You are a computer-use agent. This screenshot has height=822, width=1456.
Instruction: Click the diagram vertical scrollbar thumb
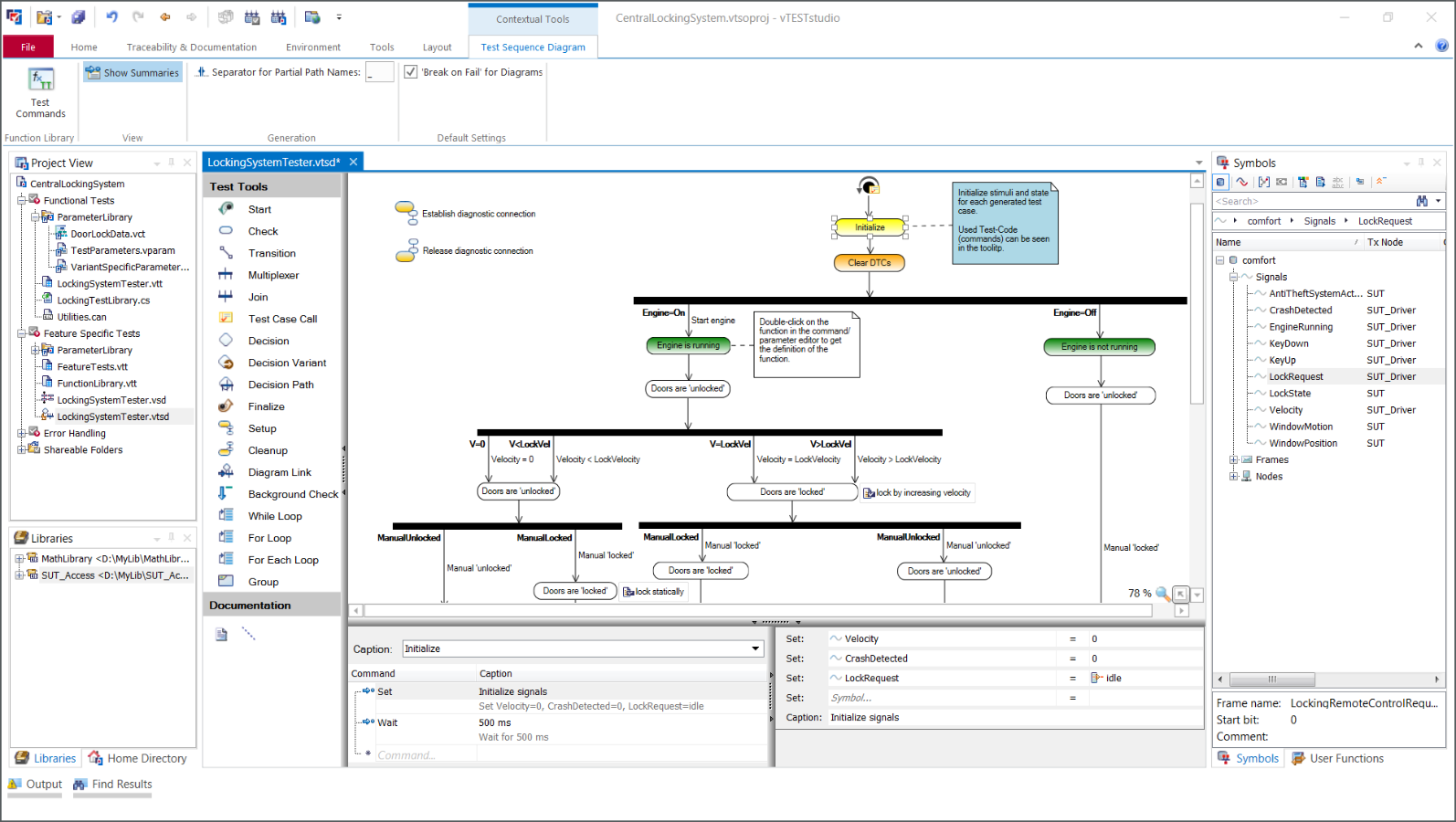point(1197,304)
